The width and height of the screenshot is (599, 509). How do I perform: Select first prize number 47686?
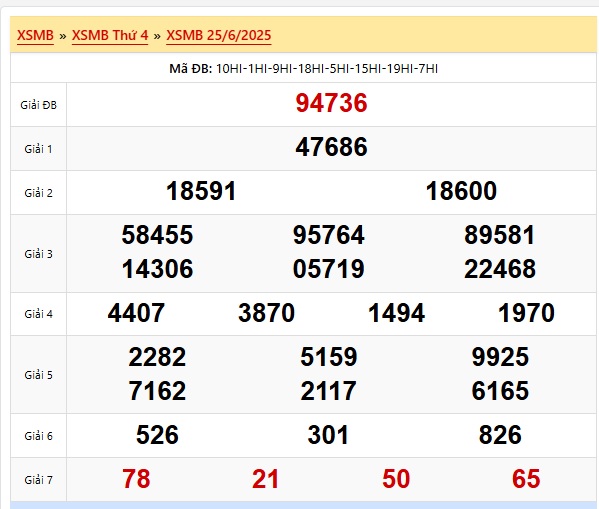click(331, 147)
